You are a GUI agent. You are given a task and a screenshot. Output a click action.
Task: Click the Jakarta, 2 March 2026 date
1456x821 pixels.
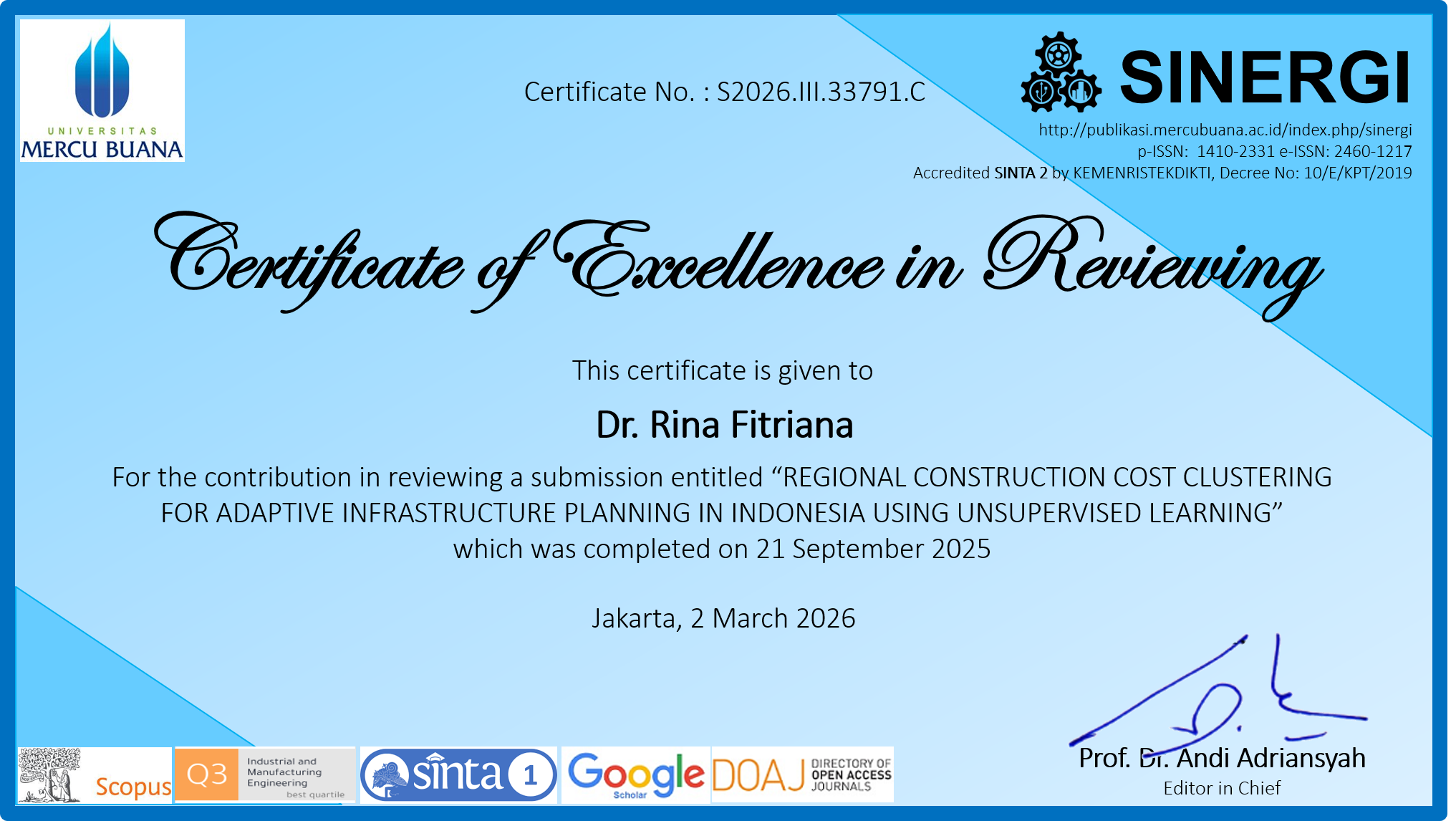point(723,618)
